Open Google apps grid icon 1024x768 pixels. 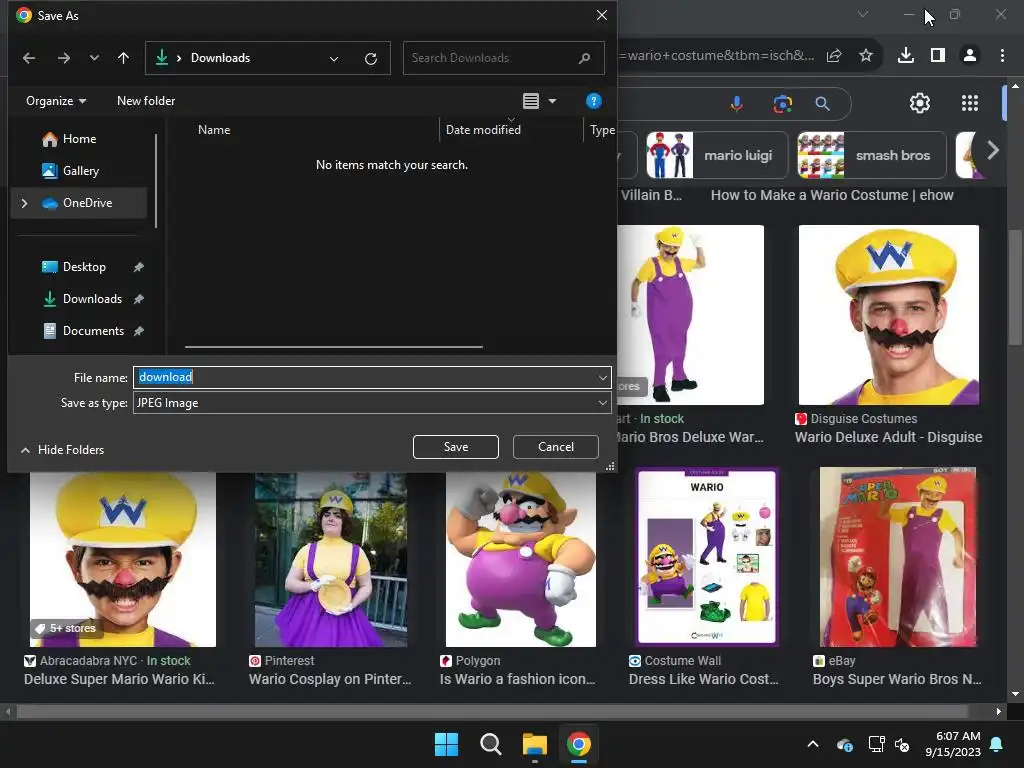[x=970, y=103]
